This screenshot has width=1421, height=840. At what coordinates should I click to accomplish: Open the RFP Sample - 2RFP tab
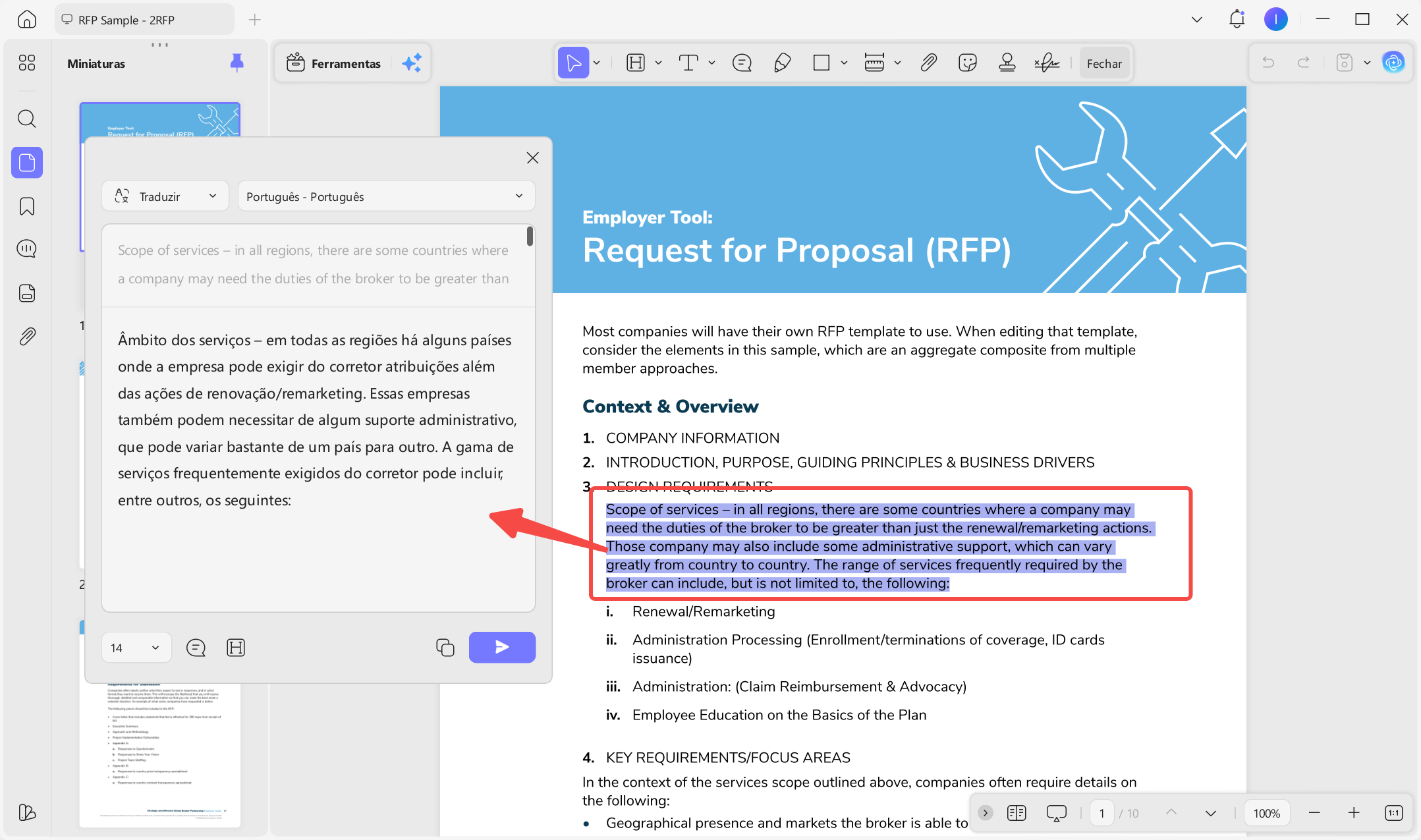pyautogui.click(x=144, y=20)
